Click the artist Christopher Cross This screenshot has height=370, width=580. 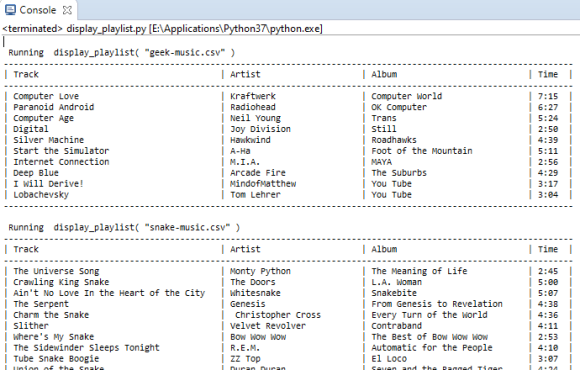[278, 315]
